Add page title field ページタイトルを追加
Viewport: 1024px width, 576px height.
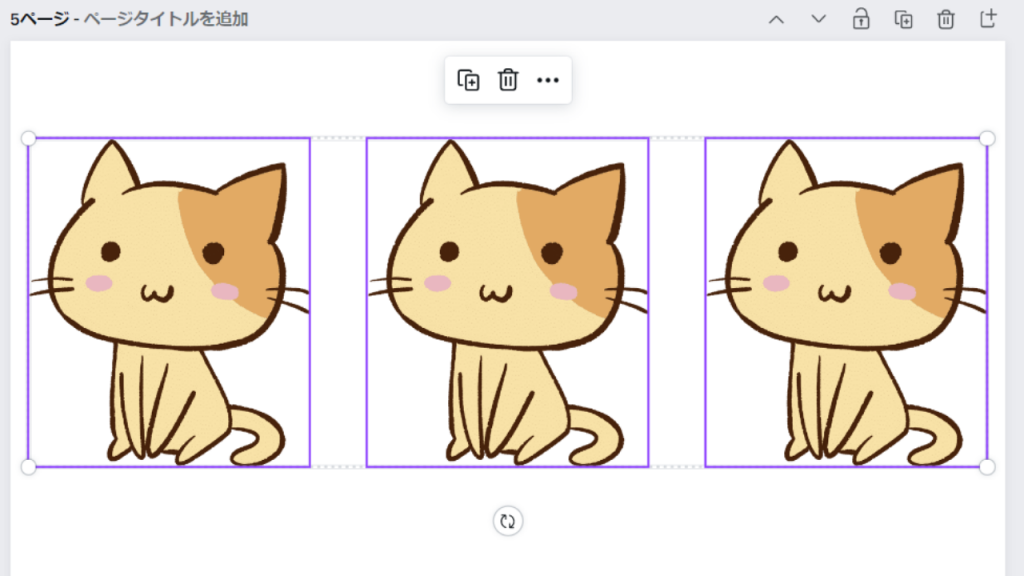pos(166,19)
